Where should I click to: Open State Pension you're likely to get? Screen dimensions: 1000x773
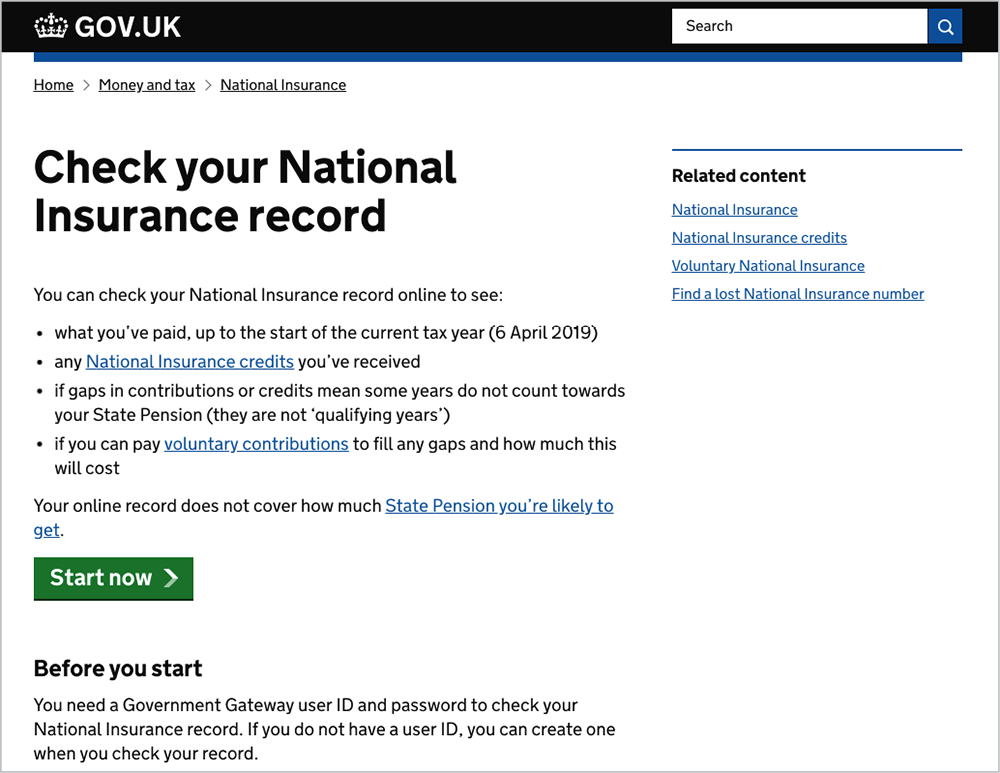click(499, 506)
